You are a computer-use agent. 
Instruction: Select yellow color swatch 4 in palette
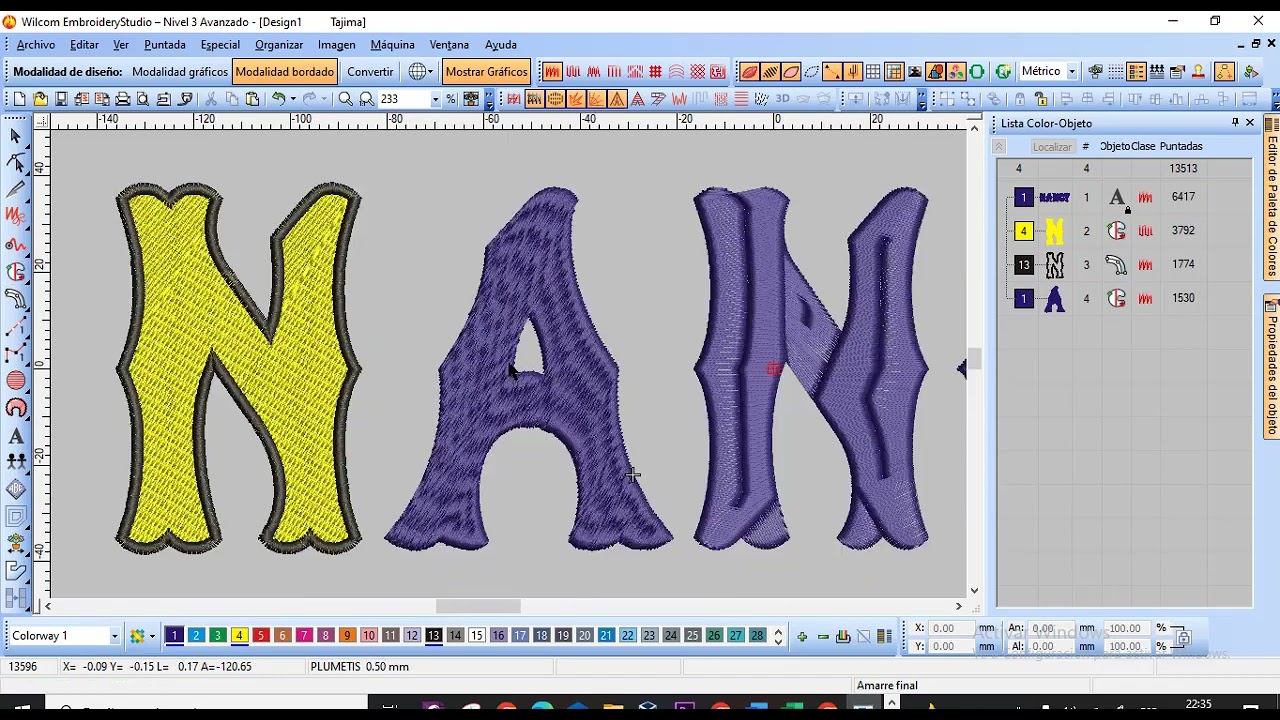[x=239, y=636]
